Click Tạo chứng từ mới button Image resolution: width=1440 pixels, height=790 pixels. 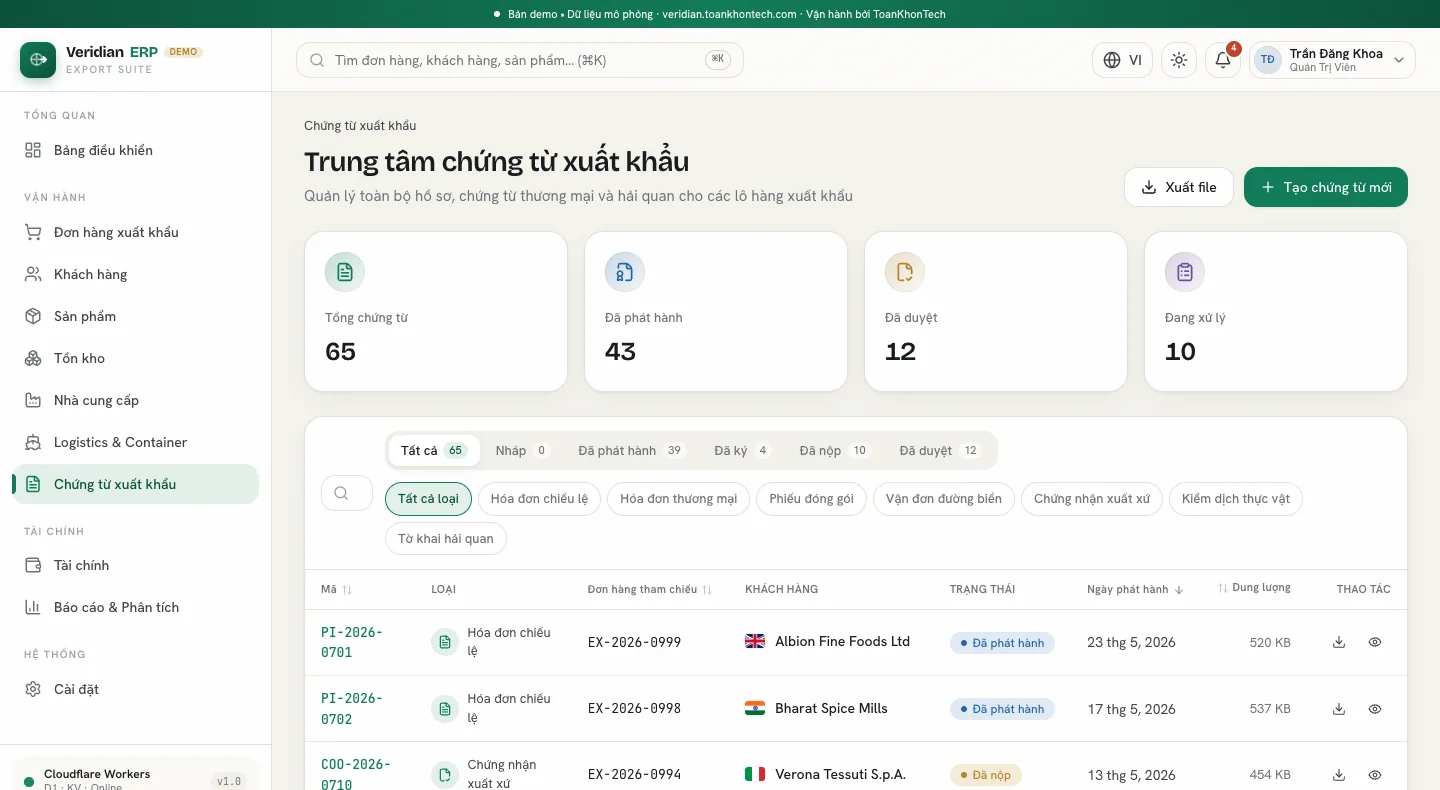1326,187
